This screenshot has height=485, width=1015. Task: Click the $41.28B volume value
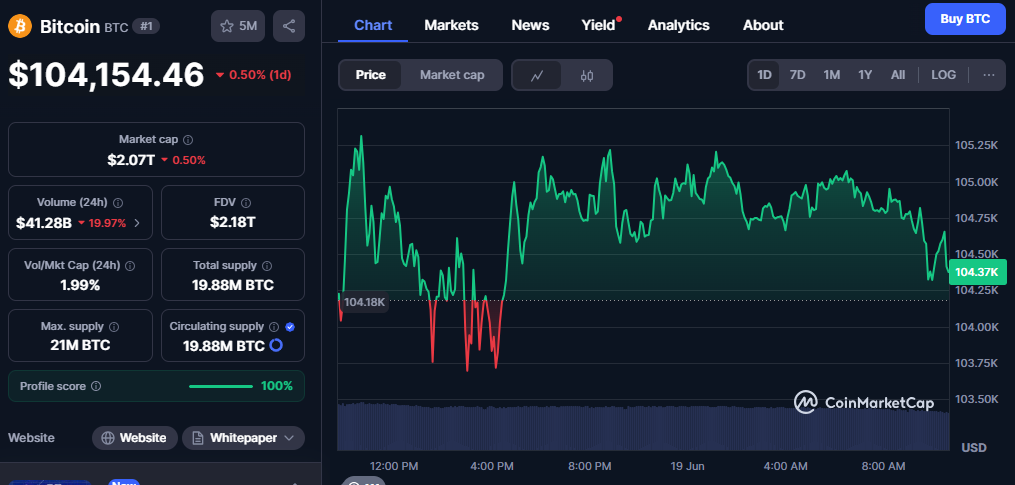point(43,223)
